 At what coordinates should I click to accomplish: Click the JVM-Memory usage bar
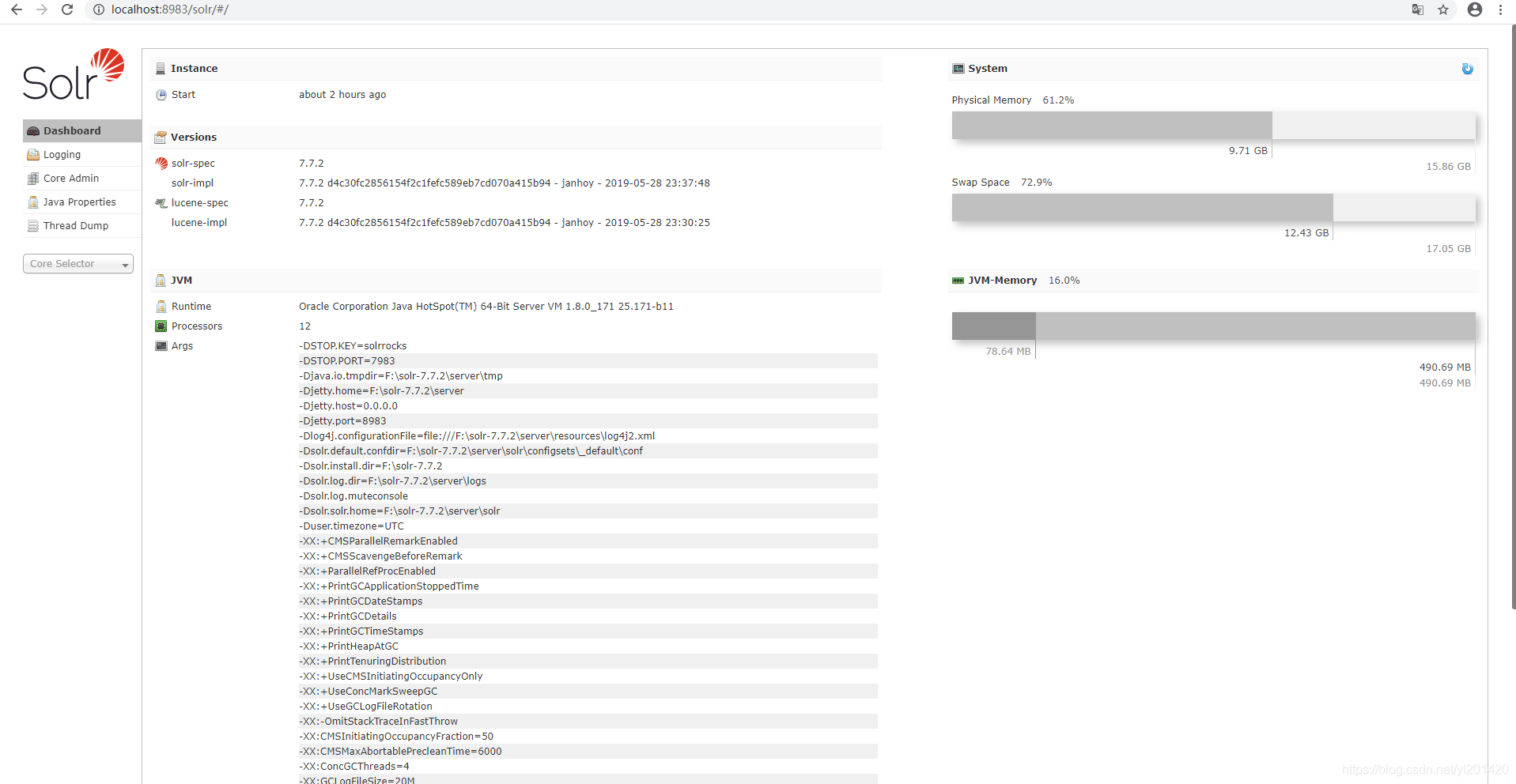[x=1213, y=326]
